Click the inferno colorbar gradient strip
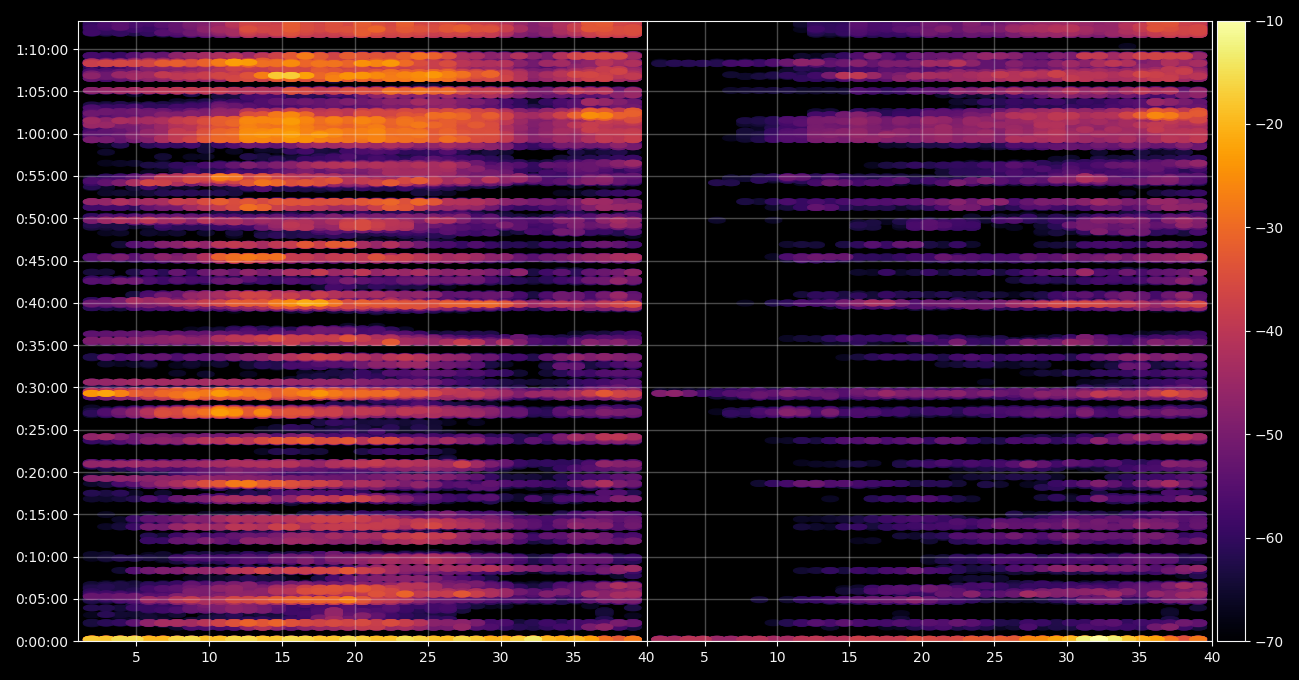The image size is (1299, 680). 1231,331
